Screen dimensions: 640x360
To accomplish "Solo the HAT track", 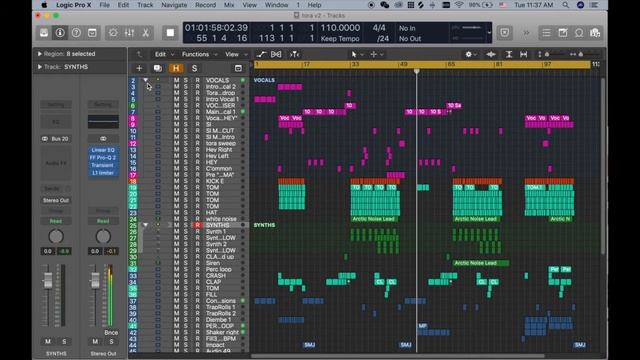I will [186, 213].
